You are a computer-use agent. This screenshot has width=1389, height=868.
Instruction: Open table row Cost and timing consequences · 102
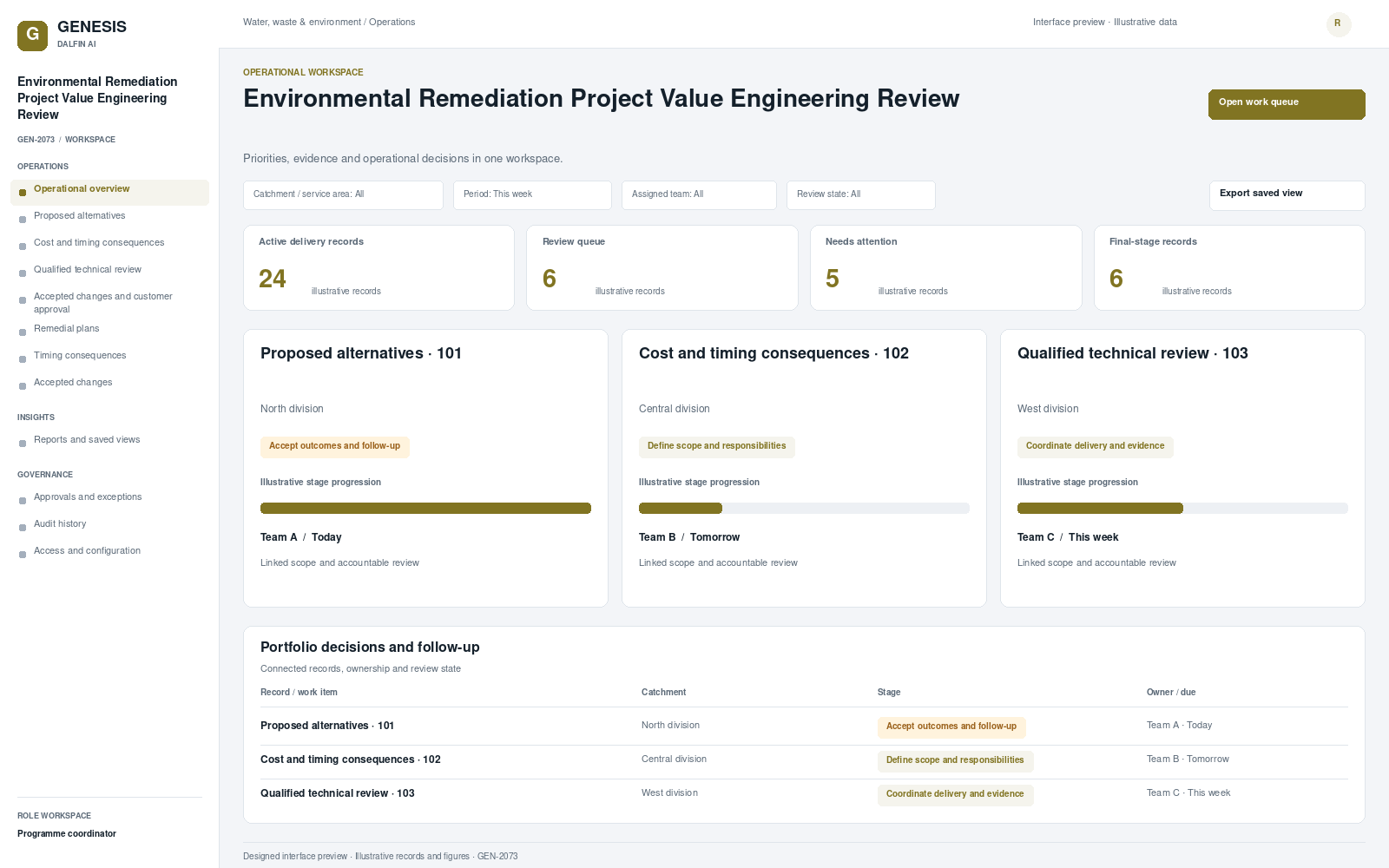[804, 760]
